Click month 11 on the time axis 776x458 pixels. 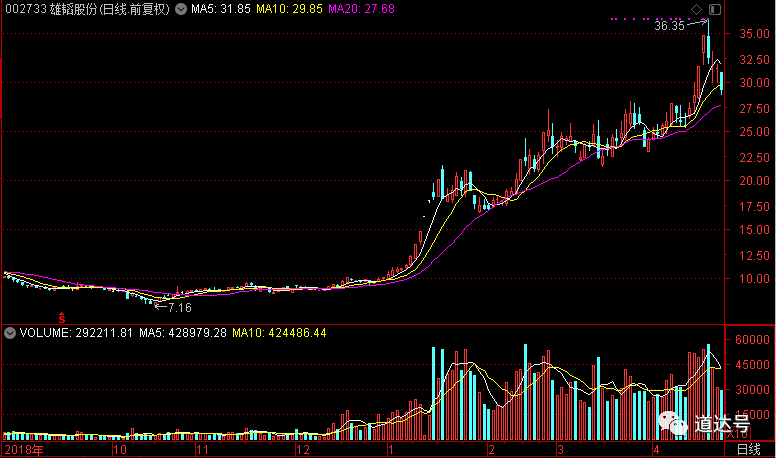pos(202,450)
